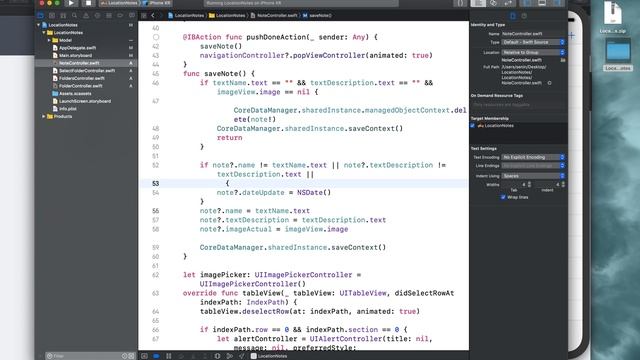Click the Stop button in Xcode toolbar
This screenshot has width=640, height=360.
tap(88, 3)
